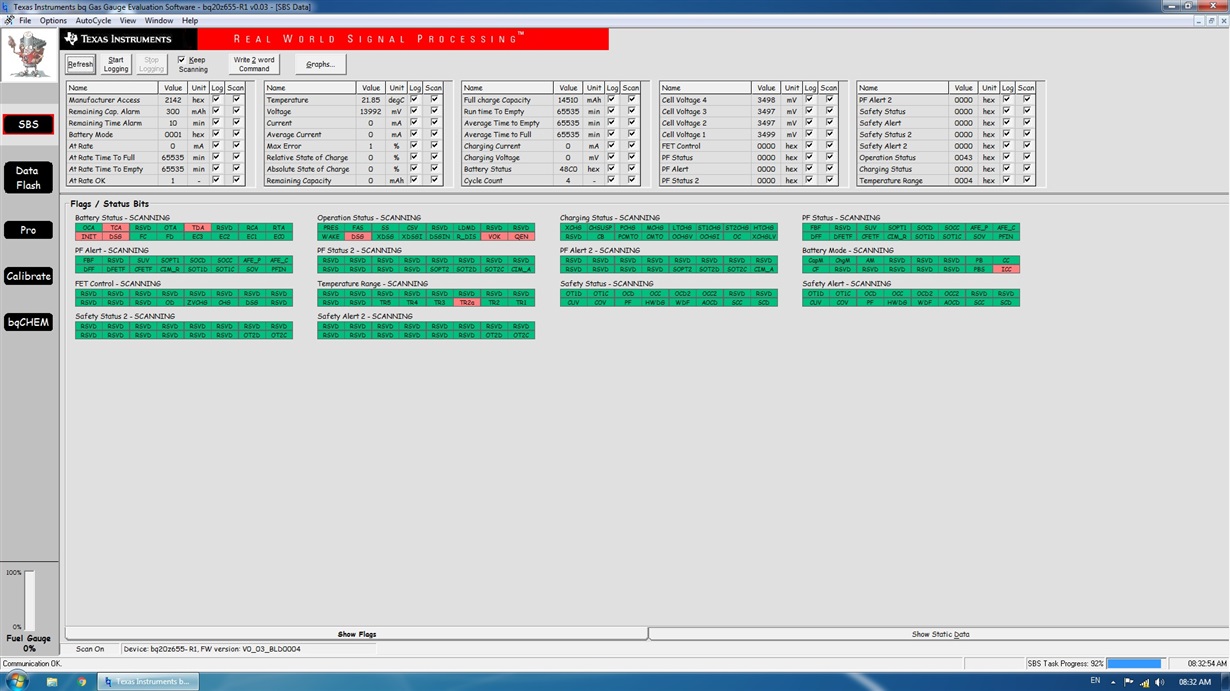The image size is (1230, 691).
Task: Toggle Scan checkbox for Voltage
Action: tap(434, 111)
